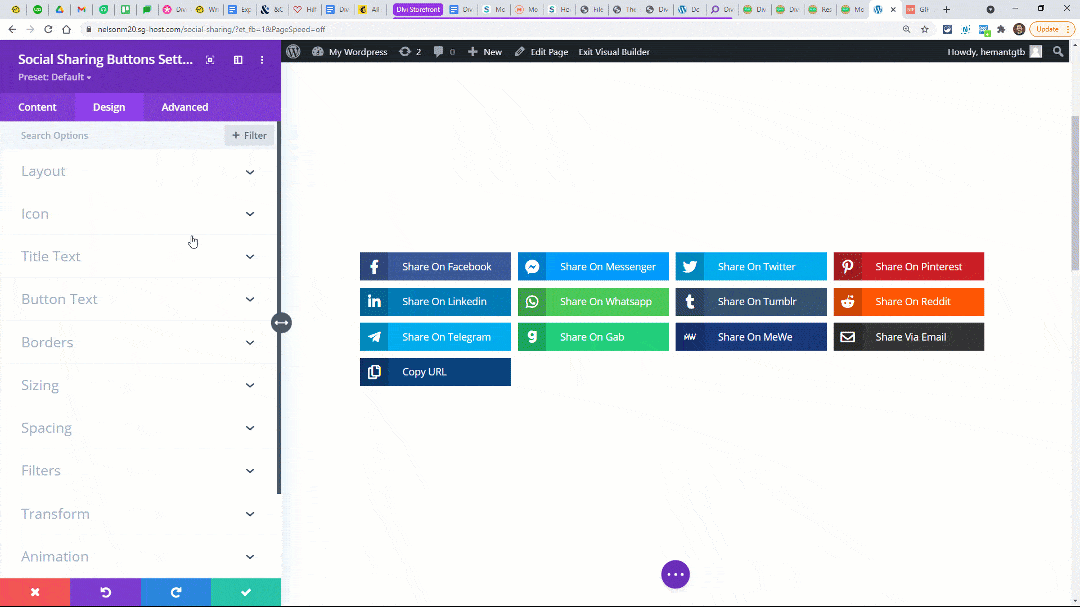Screen dimensions: 1080x607
Task: Discard changes with the red X button
Action: point(35,593)
